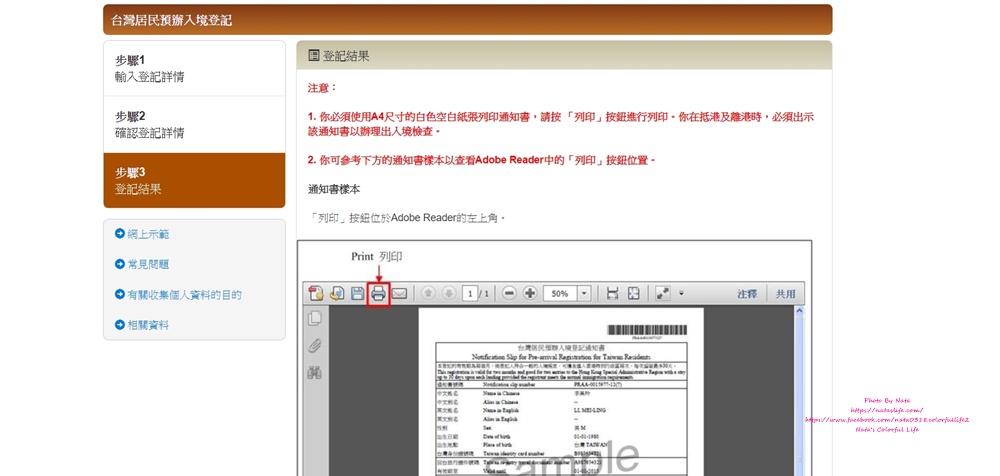Open 有關收集個人資料的目的 link
Viewport: 1000px width, 476px height.
tap(184, 295)
